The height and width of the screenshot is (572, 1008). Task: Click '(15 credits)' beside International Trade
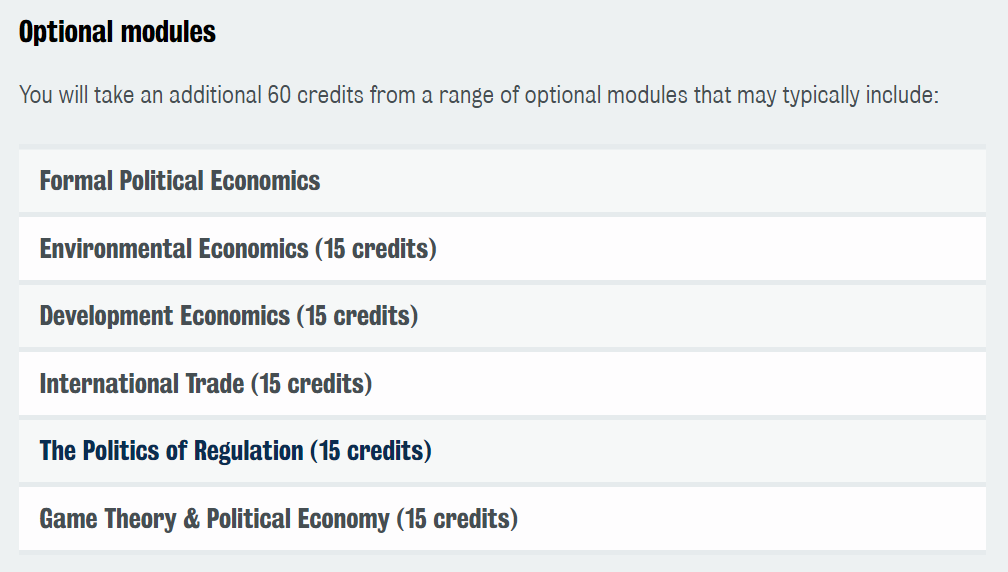click(311, 384)
